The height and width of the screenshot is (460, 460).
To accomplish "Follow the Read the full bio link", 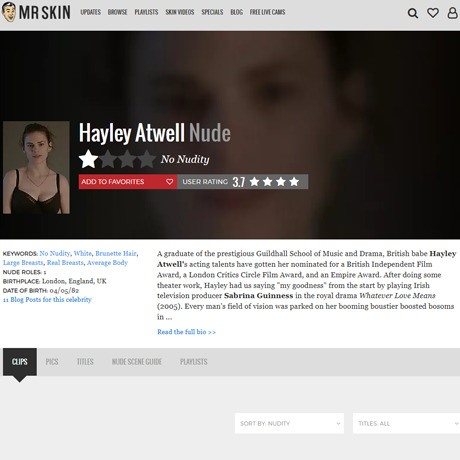I will pos(186,332).
